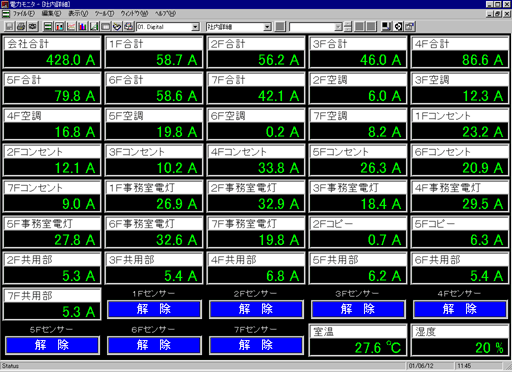Toggle the 7Fセンサー 解除 indicator
Image resolution: width=512 pixels, height=372 pixels.
[256, 345]
